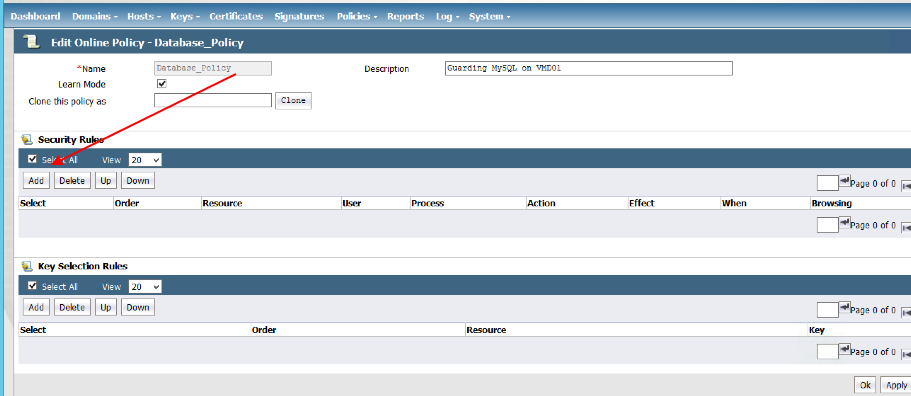Click go-to-page arrow icon below Security Rules table
This screenshot has height=396, width=911.
coord(845,223)
